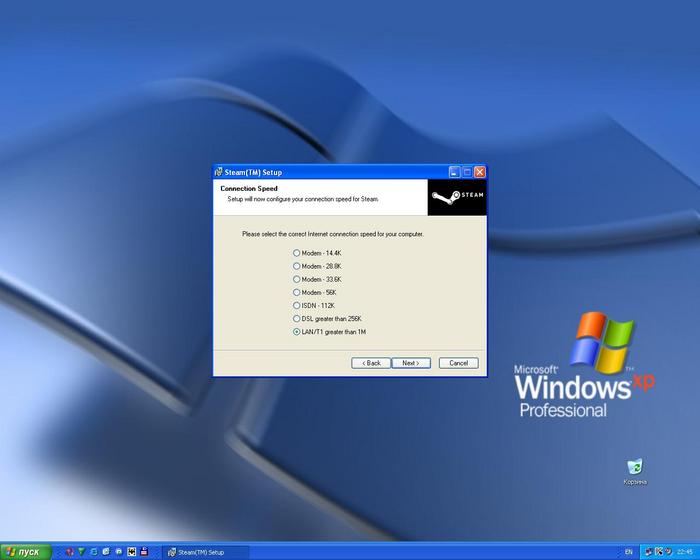Close the Steam Setup window
The image size is (700, 560).
480,172
